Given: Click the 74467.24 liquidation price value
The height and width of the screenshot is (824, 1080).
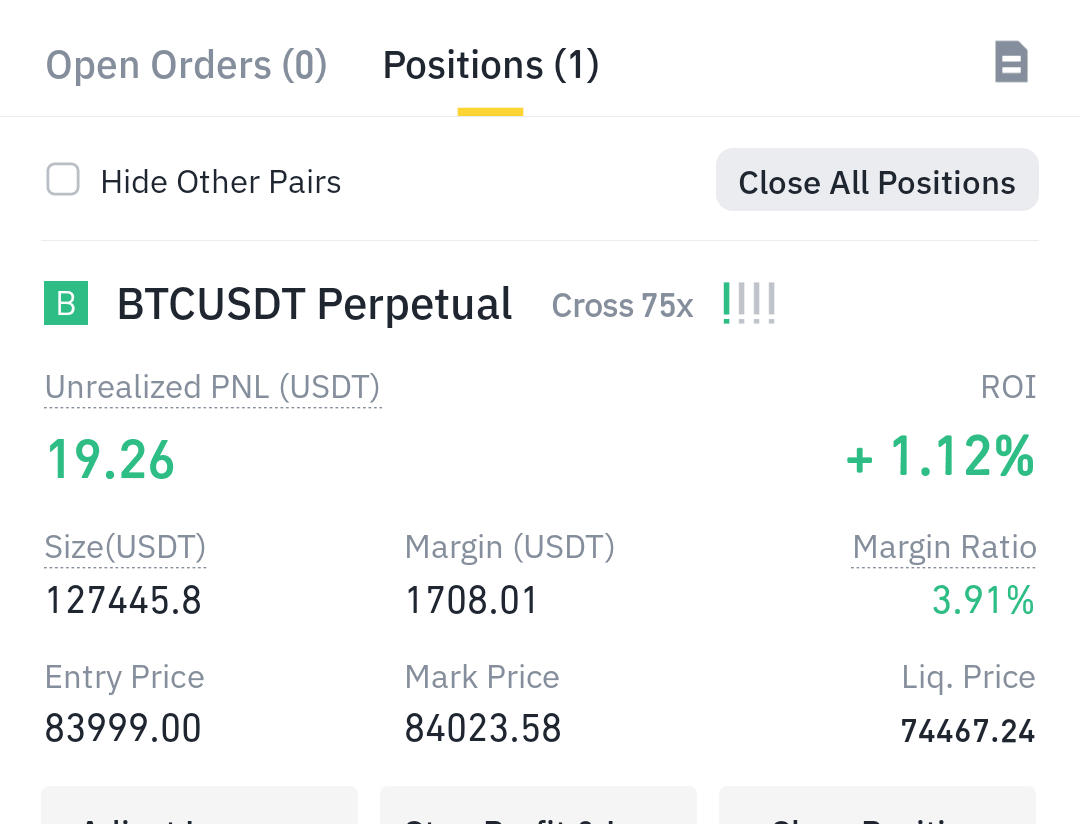Looking at the screenshot, I should tap(968, 731).
